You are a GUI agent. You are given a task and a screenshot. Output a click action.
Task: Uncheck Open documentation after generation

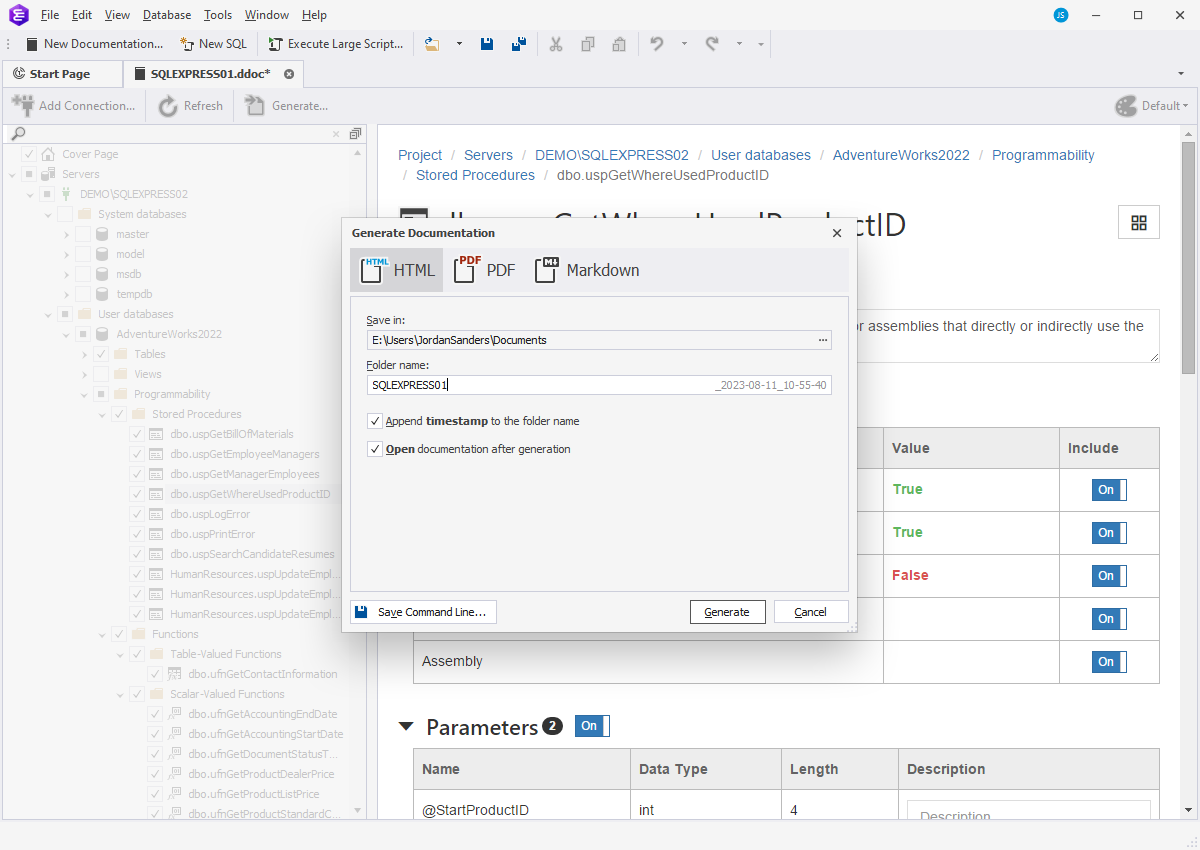(x=375, y=449)
